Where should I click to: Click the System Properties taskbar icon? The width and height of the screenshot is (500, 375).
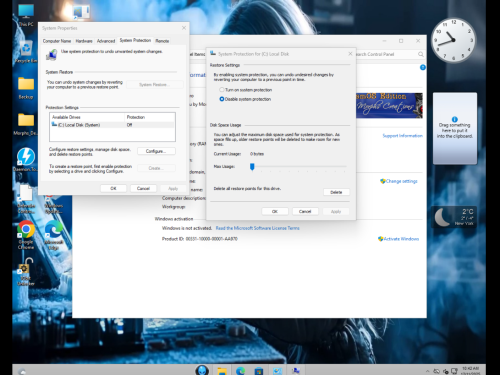(x=296, y=371)
